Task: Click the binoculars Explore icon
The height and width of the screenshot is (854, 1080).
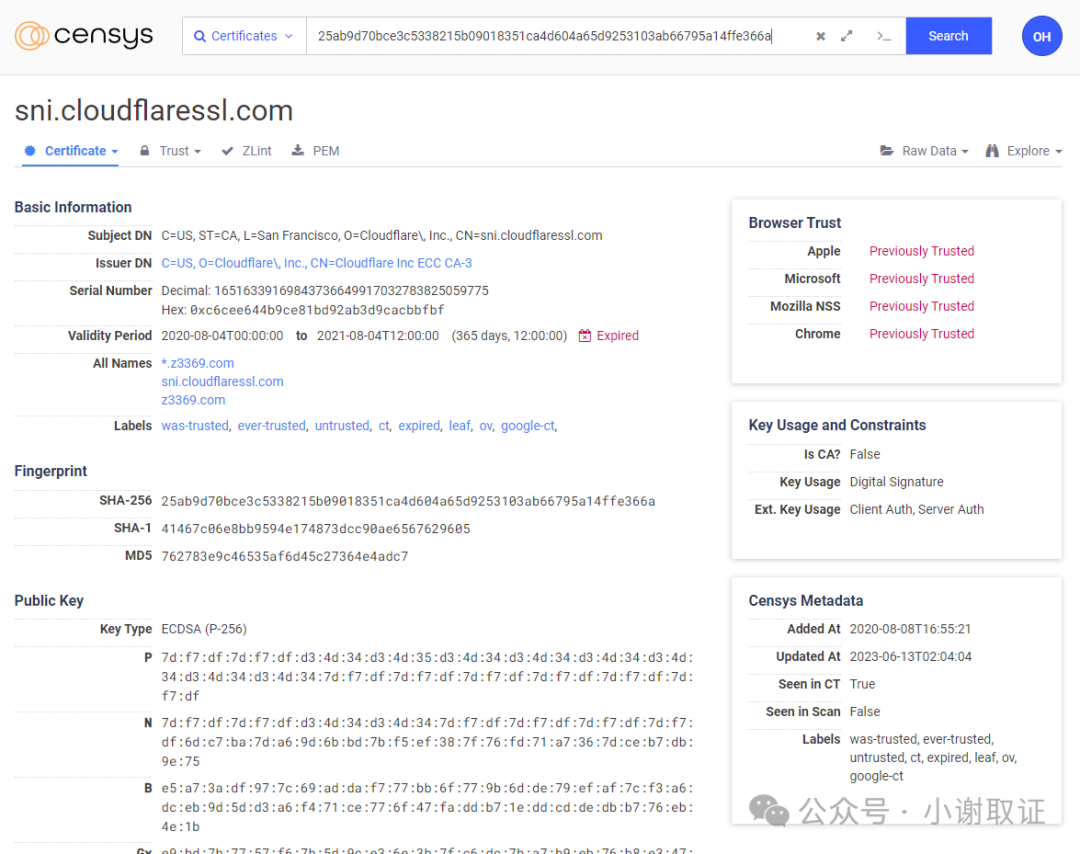Action: pos(992,151)
